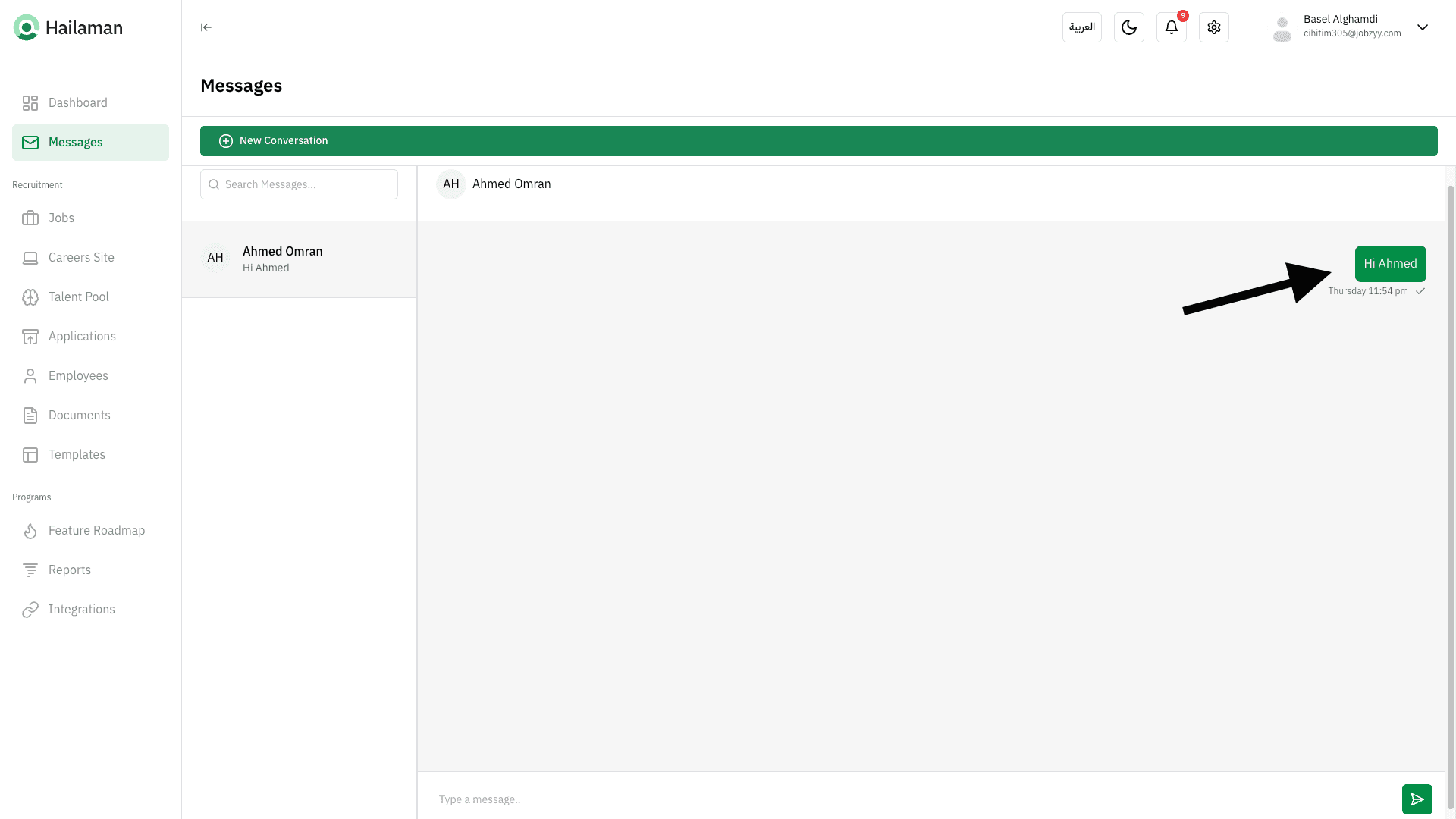This screenshot has height=819, width=1456.
Task: Click the Hi Ahmed message bubble
Action: pos(1390,263)
